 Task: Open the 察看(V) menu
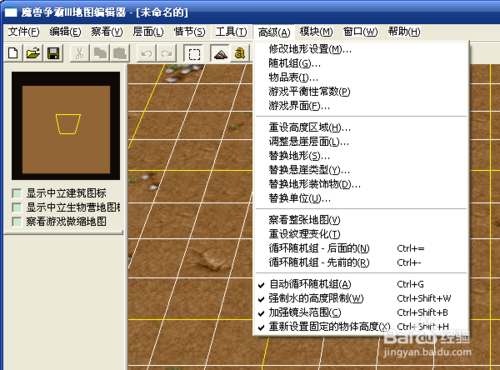point(107,32)
